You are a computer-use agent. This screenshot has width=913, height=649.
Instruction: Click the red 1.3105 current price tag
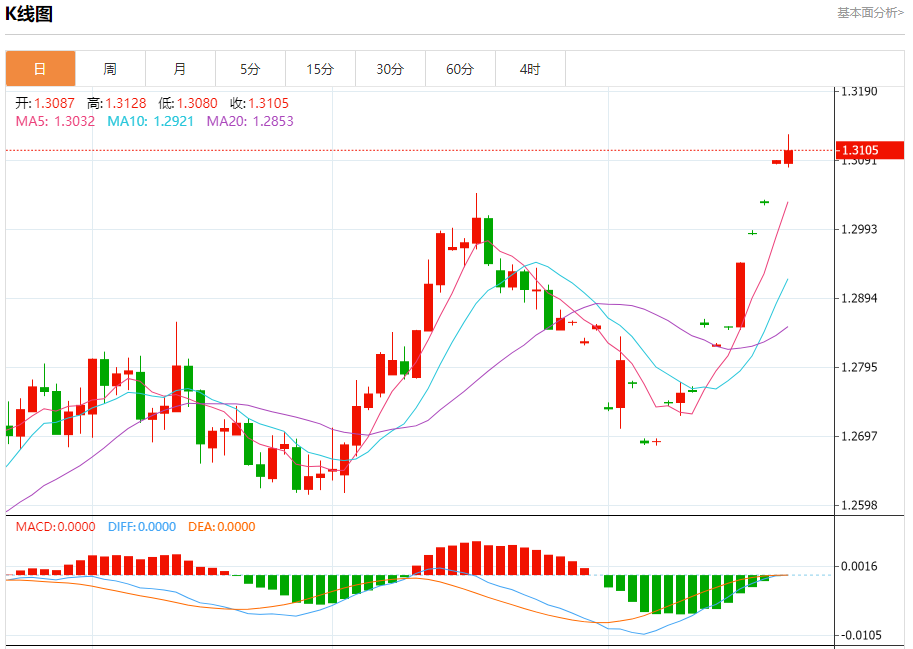click(870, 151)
